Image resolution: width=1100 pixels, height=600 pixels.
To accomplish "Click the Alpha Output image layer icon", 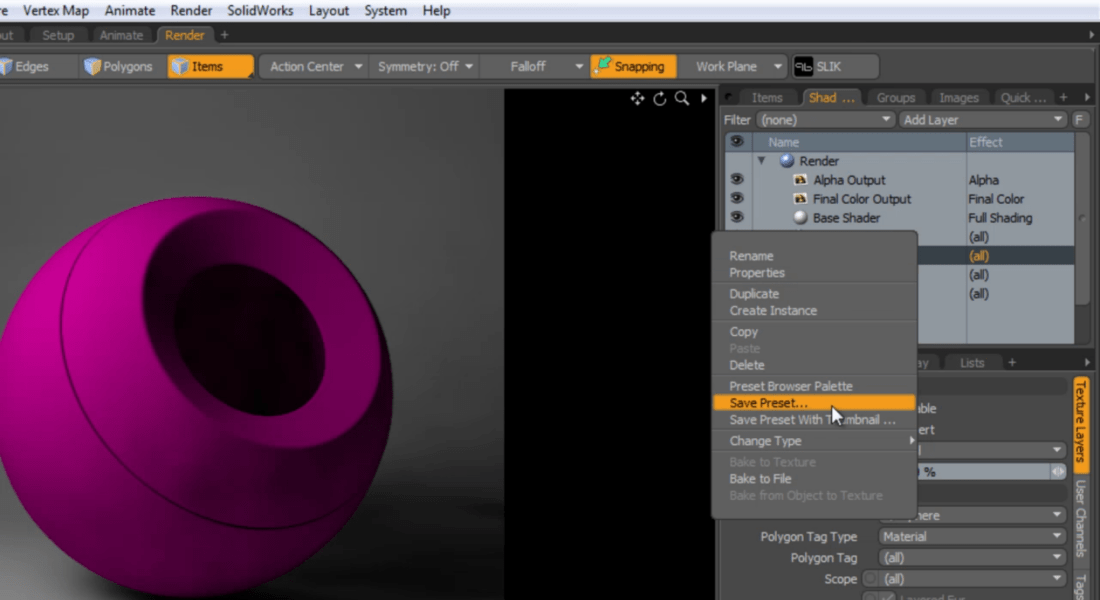I will click(799, 179).
